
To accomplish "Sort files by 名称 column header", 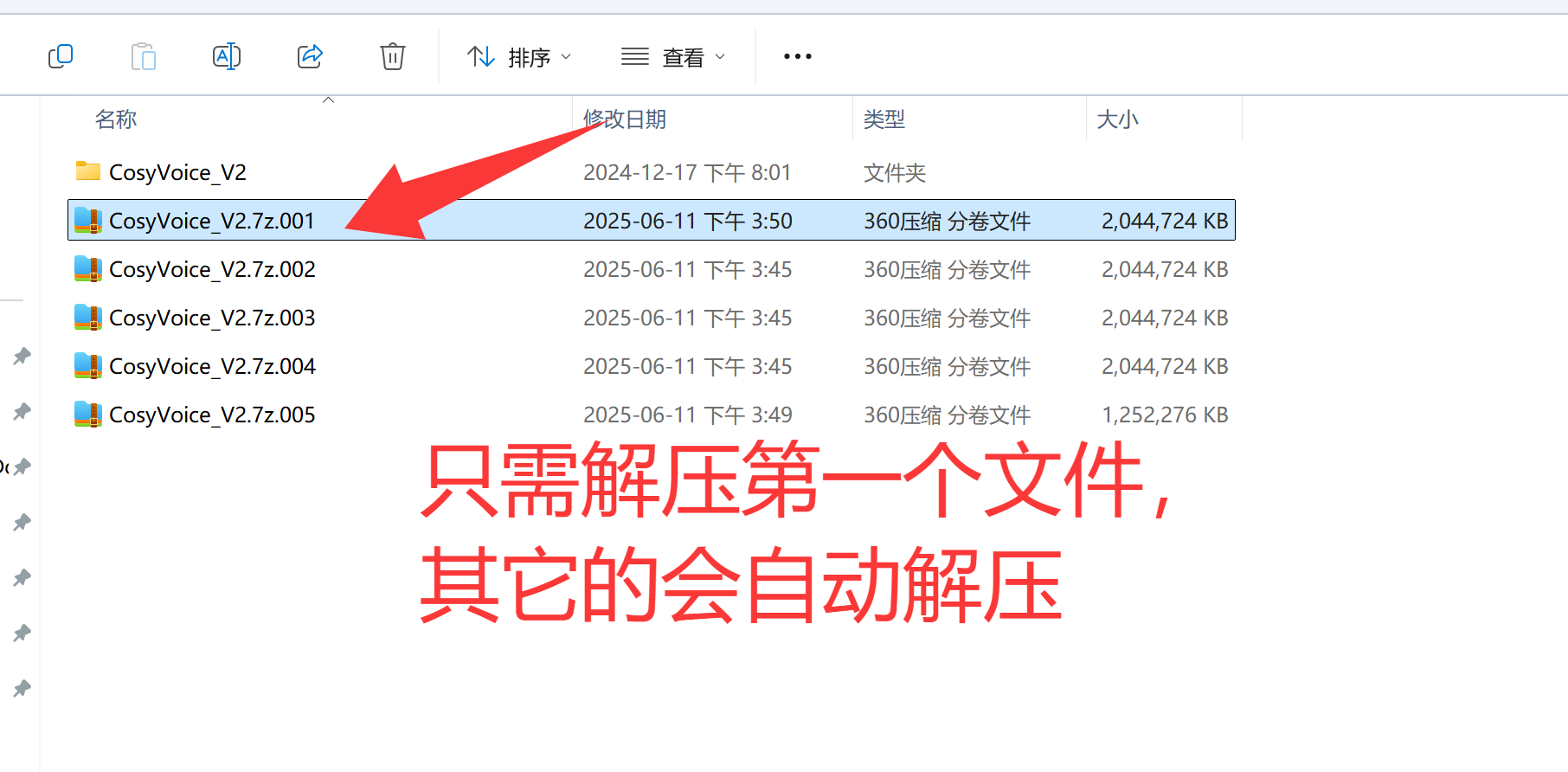I will pos(116,119).
